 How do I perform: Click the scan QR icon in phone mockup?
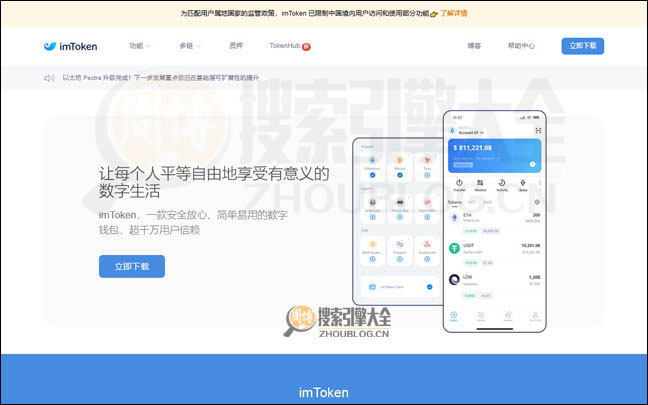pyautogui.click(x=538, y=131)
